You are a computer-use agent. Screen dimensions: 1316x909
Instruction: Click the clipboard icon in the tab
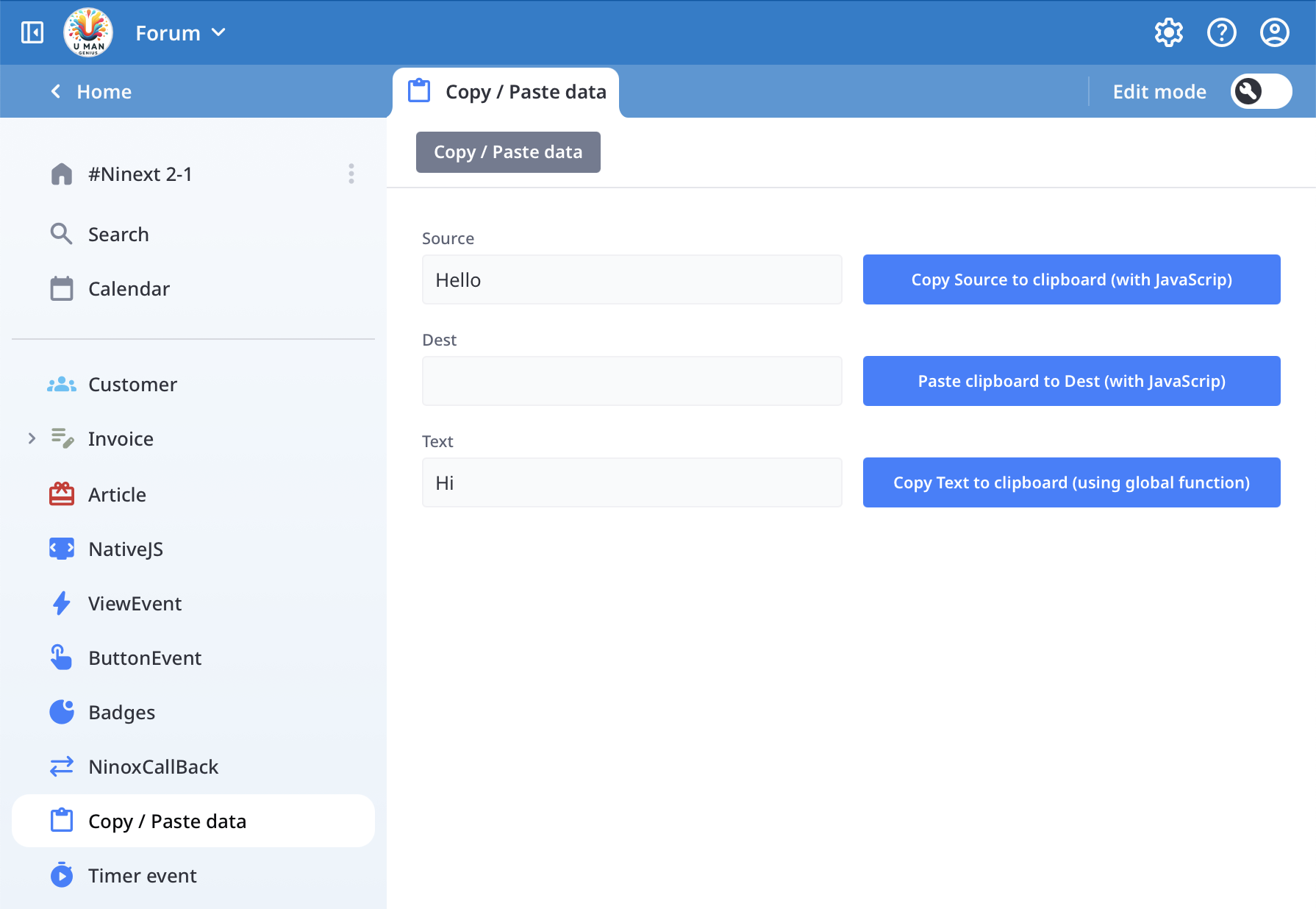[419, 91]
